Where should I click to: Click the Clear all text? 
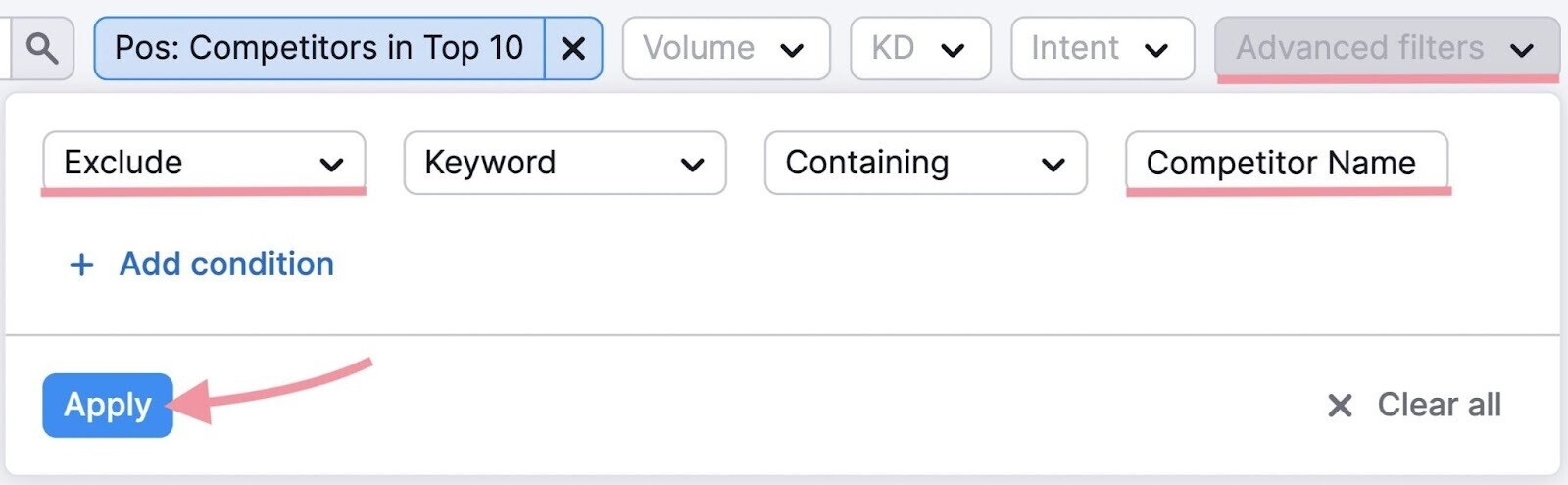(x=1439, y=405)
